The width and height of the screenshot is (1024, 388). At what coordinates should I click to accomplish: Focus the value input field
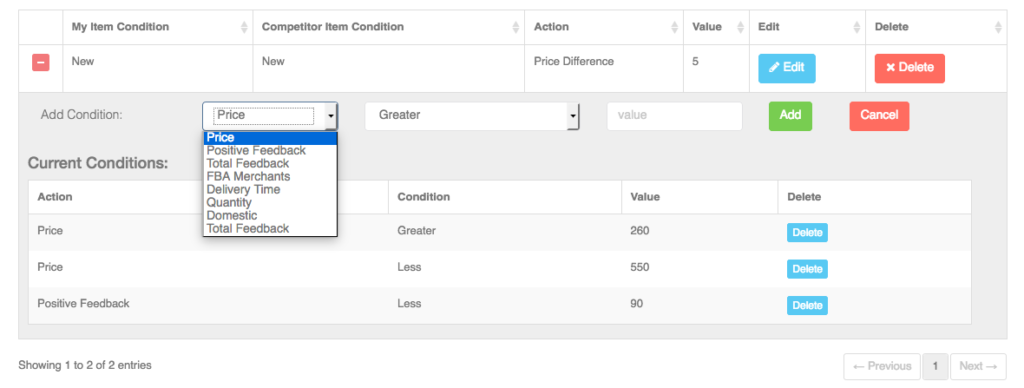[x=675, y=116]
